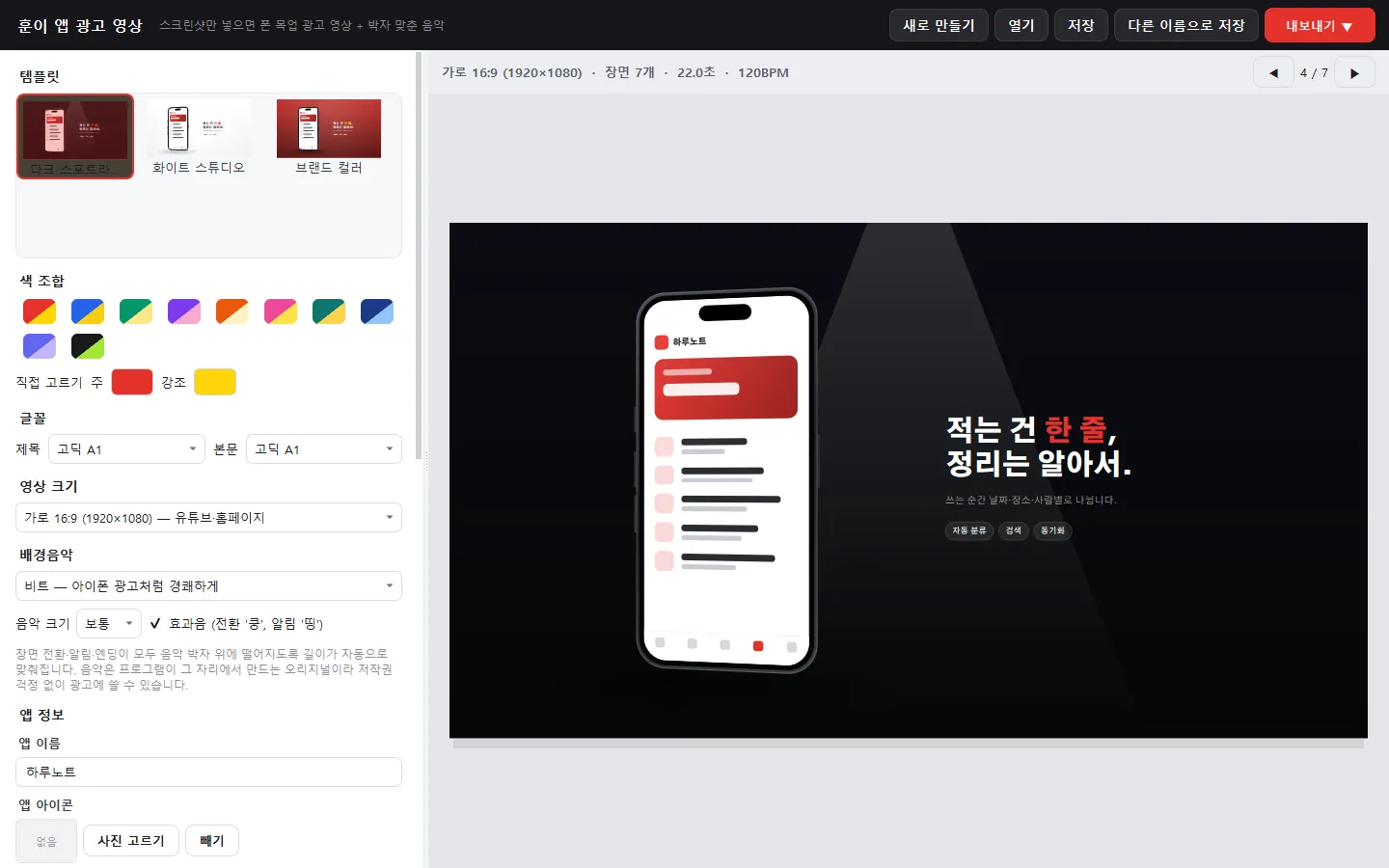Viewport: 1389px width, 868px height.
Task: Select the 다크 스포트라이트 template thumbnail
Action: coord(75,136)
